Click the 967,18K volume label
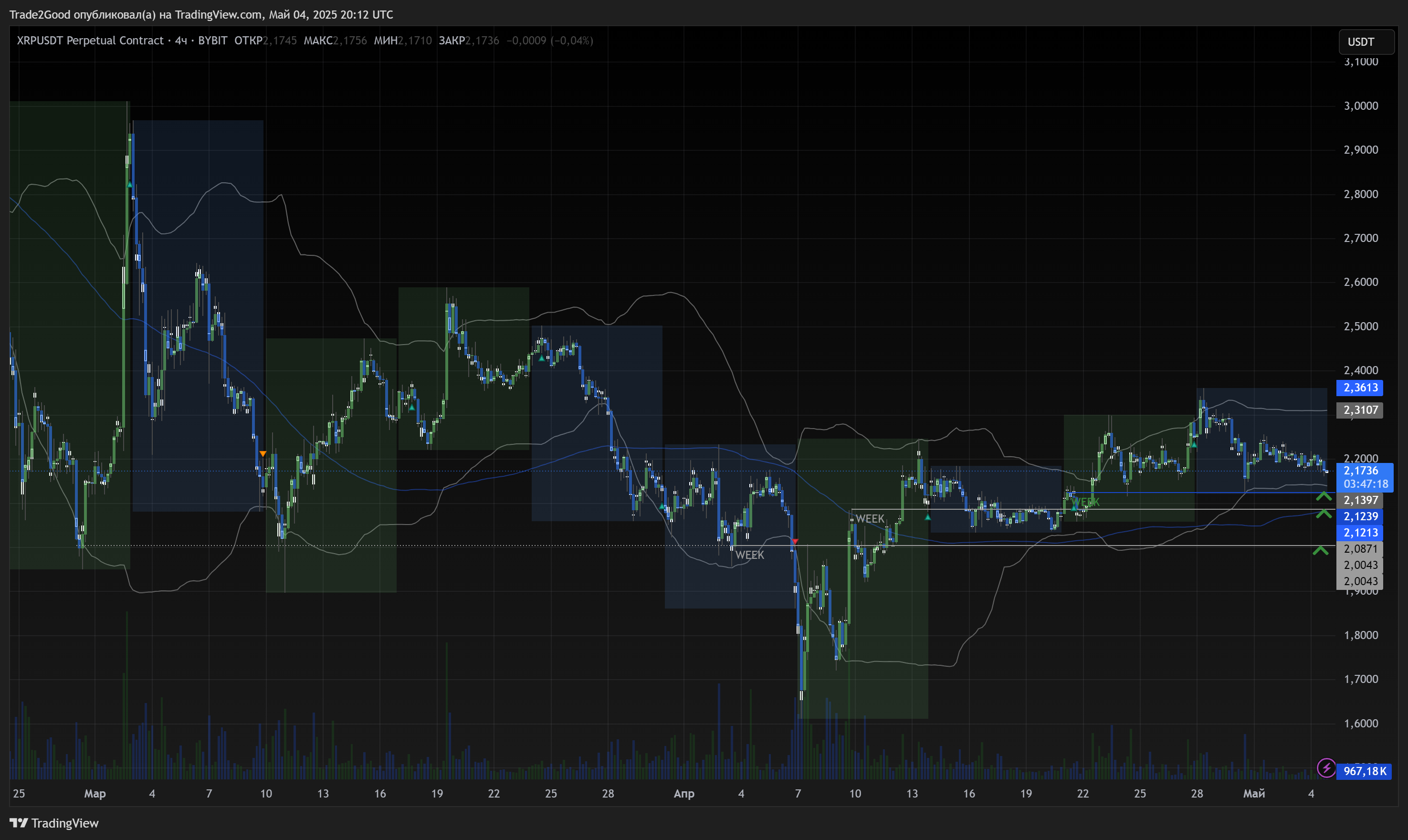 click(x=1365, y=771)
